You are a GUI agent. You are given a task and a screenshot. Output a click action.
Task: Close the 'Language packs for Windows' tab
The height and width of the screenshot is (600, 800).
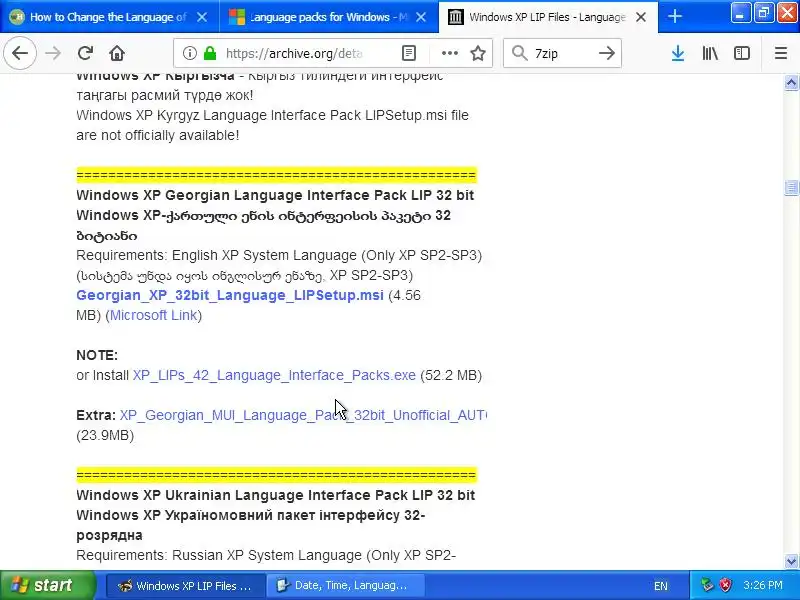[421, 17]
